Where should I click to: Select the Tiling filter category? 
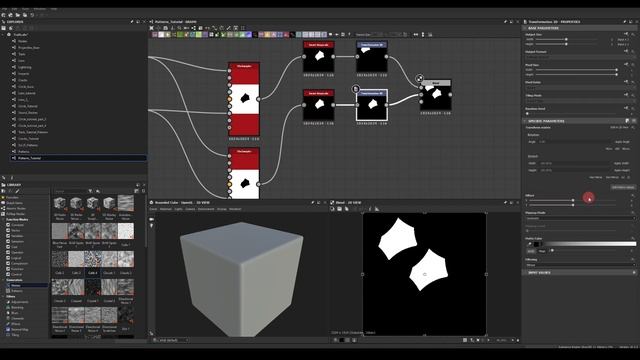[15, 335]
